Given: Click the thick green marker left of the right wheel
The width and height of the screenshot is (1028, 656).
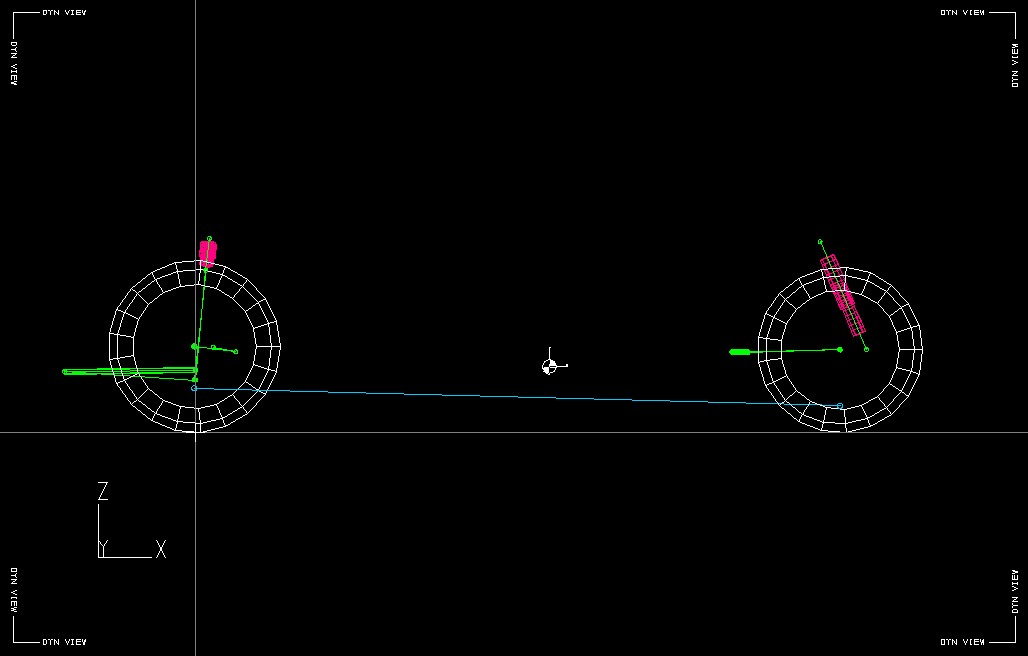Looking at the screenshot, I should [740, 352].
